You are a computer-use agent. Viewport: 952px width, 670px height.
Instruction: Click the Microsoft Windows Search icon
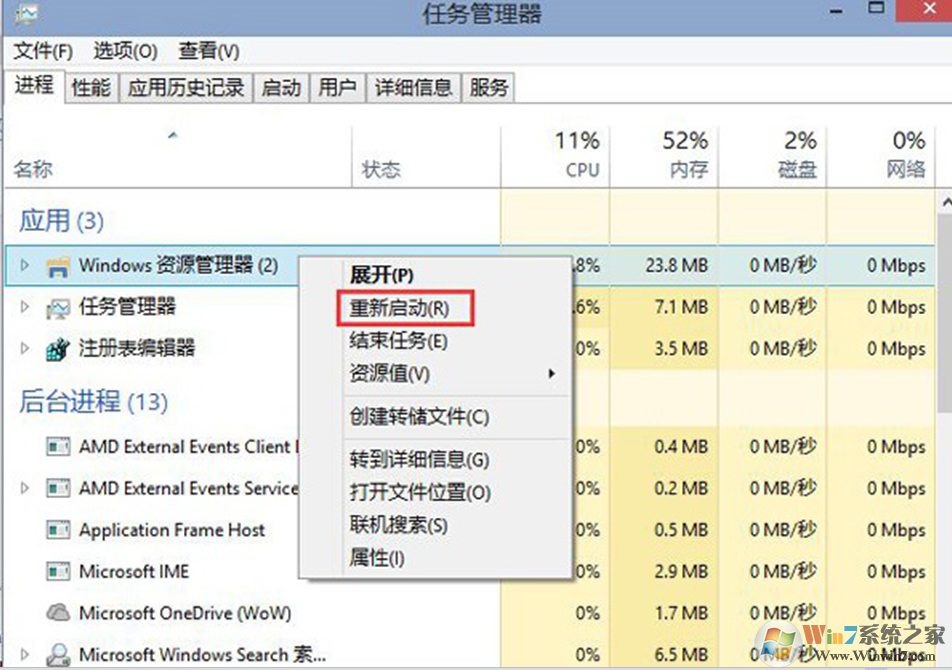click(x=58, y=655)
